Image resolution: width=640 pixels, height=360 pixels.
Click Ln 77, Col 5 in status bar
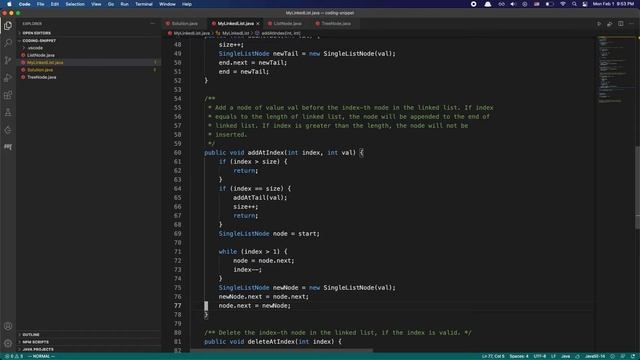493,356
